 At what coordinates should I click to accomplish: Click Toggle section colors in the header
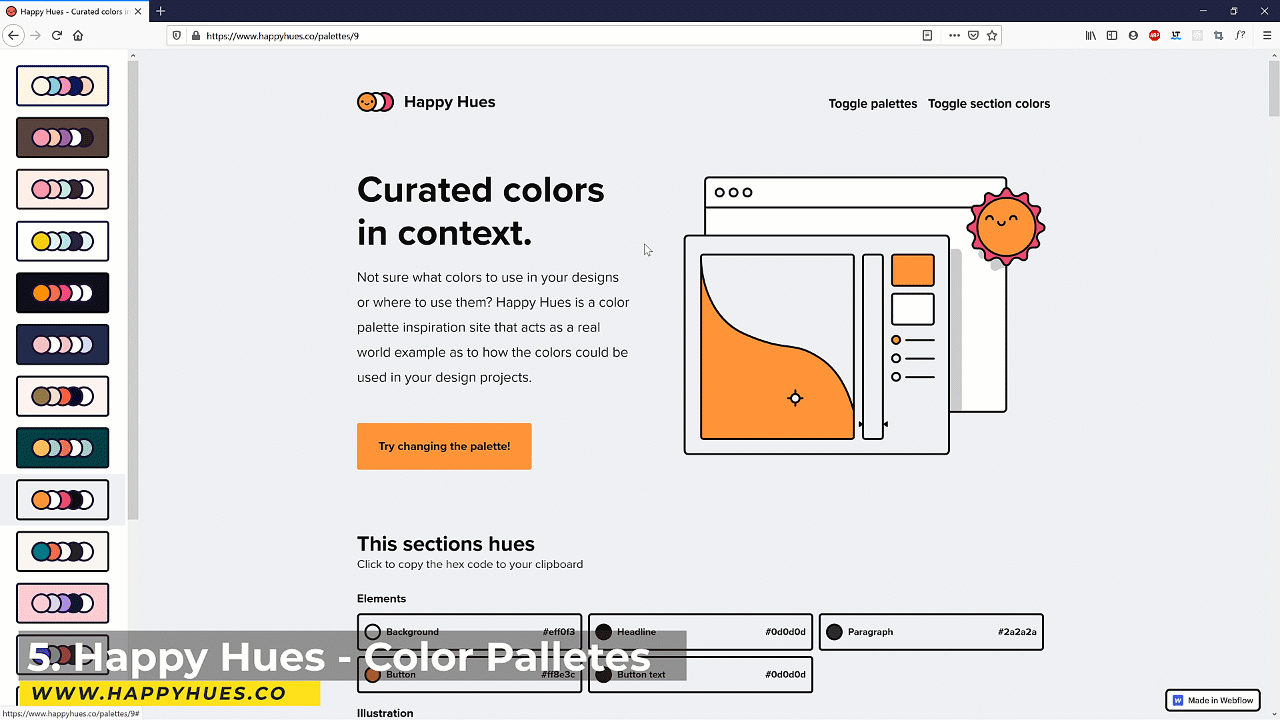pos(989,103)
